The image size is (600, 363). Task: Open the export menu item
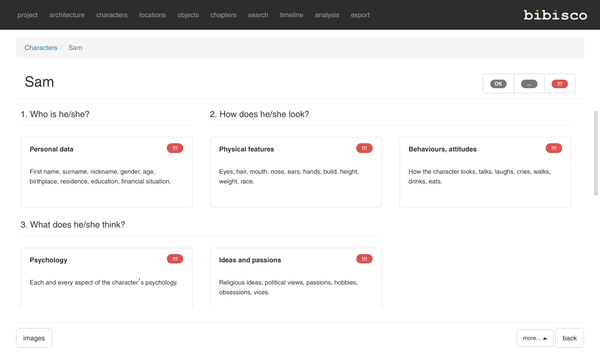click(x=360, y=15)
